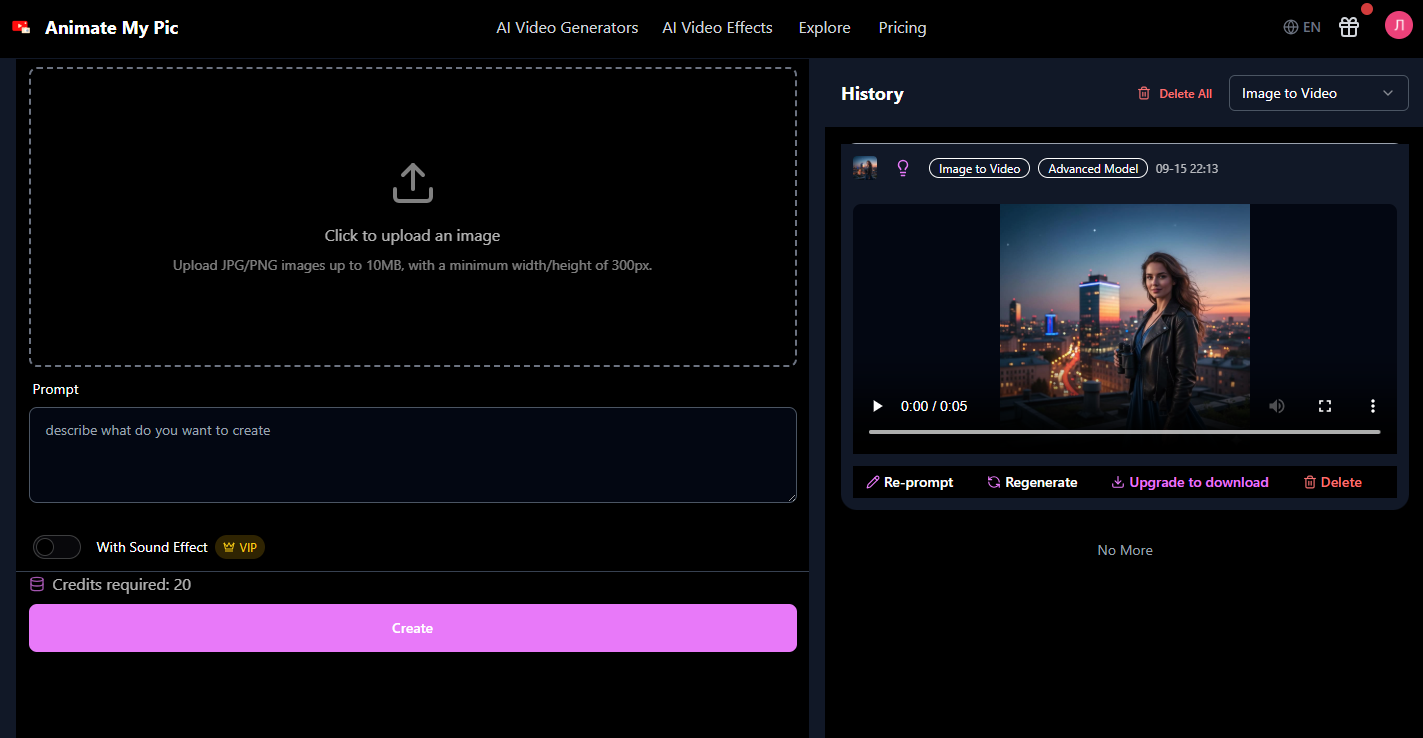Go to the Explore page
The width and height of the screenshot is (1423, 738).
825,28
